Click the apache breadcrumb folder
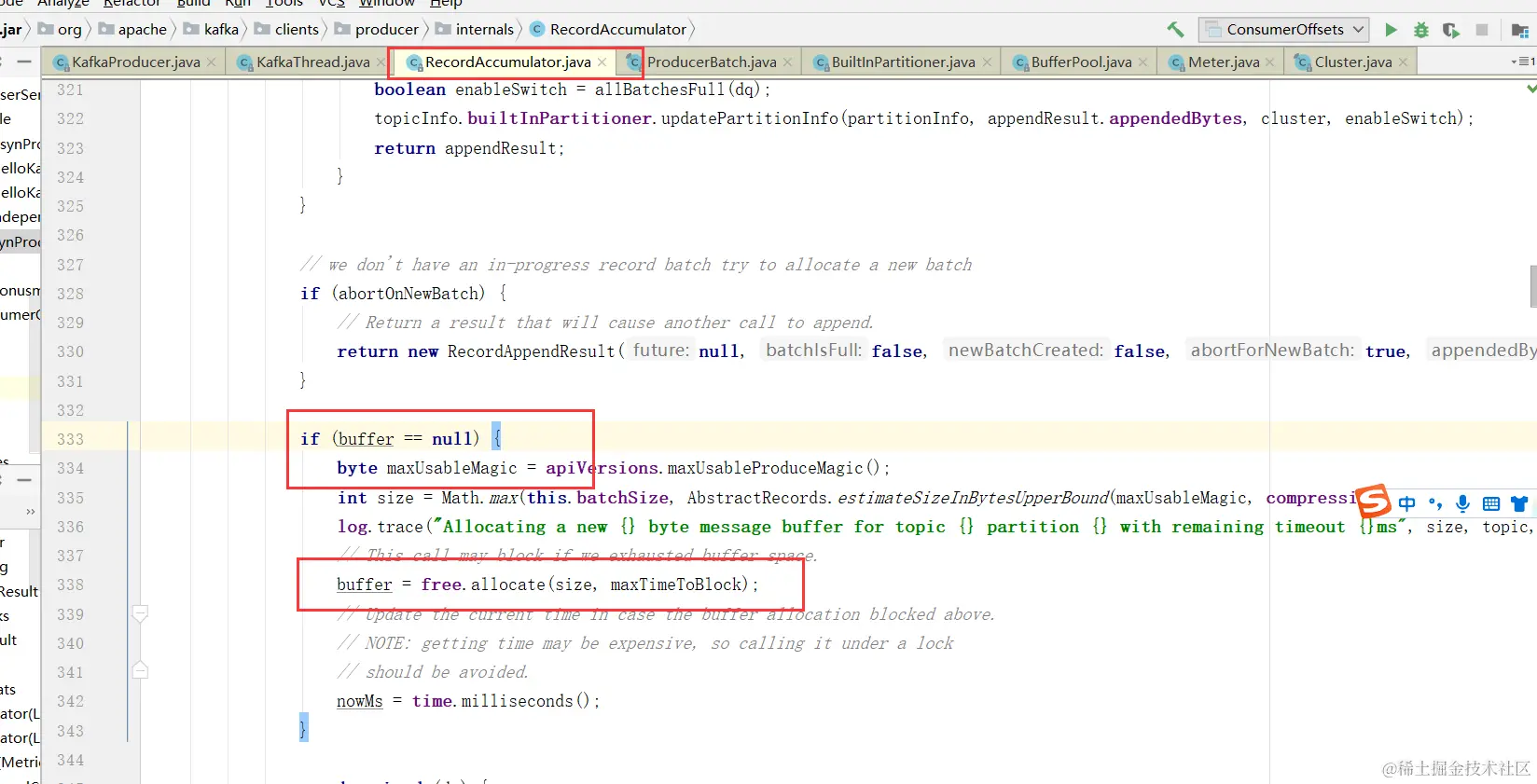 coord(132,30)
